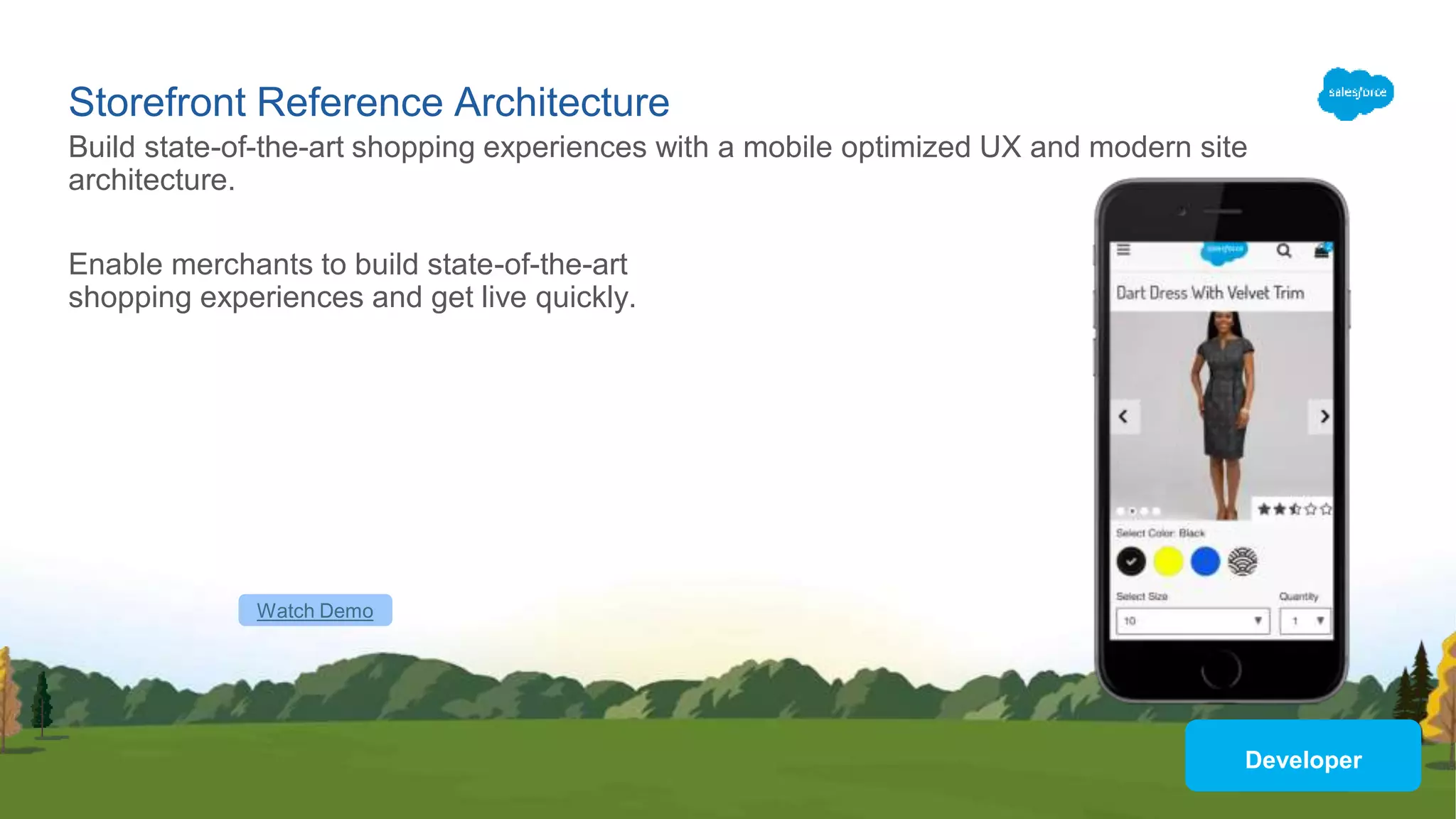Click the star rating on product

[x=1293, y=509]
